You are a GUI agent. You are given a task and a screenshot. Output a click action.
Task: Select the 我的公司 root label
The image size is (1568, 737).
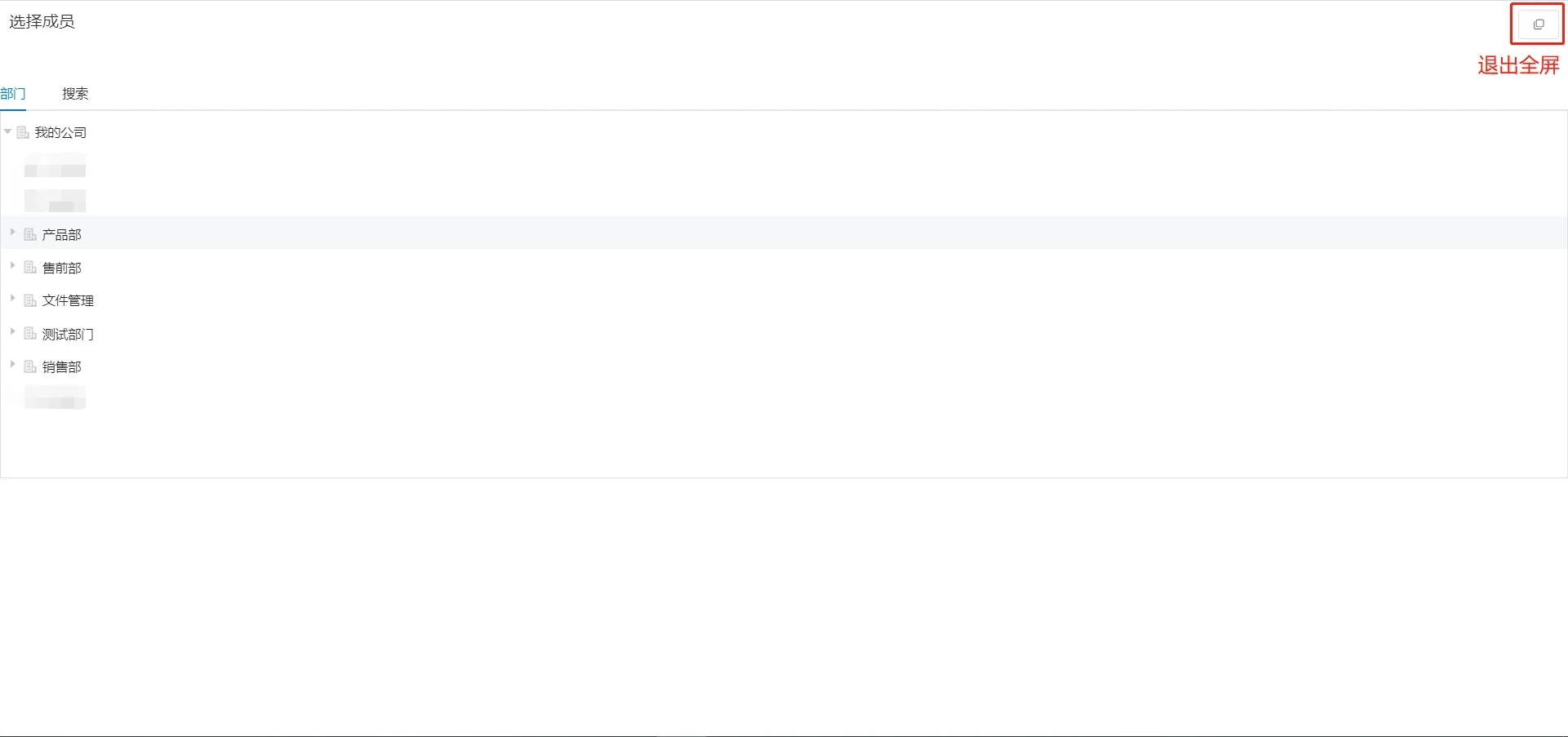click(x=60, y=133)
